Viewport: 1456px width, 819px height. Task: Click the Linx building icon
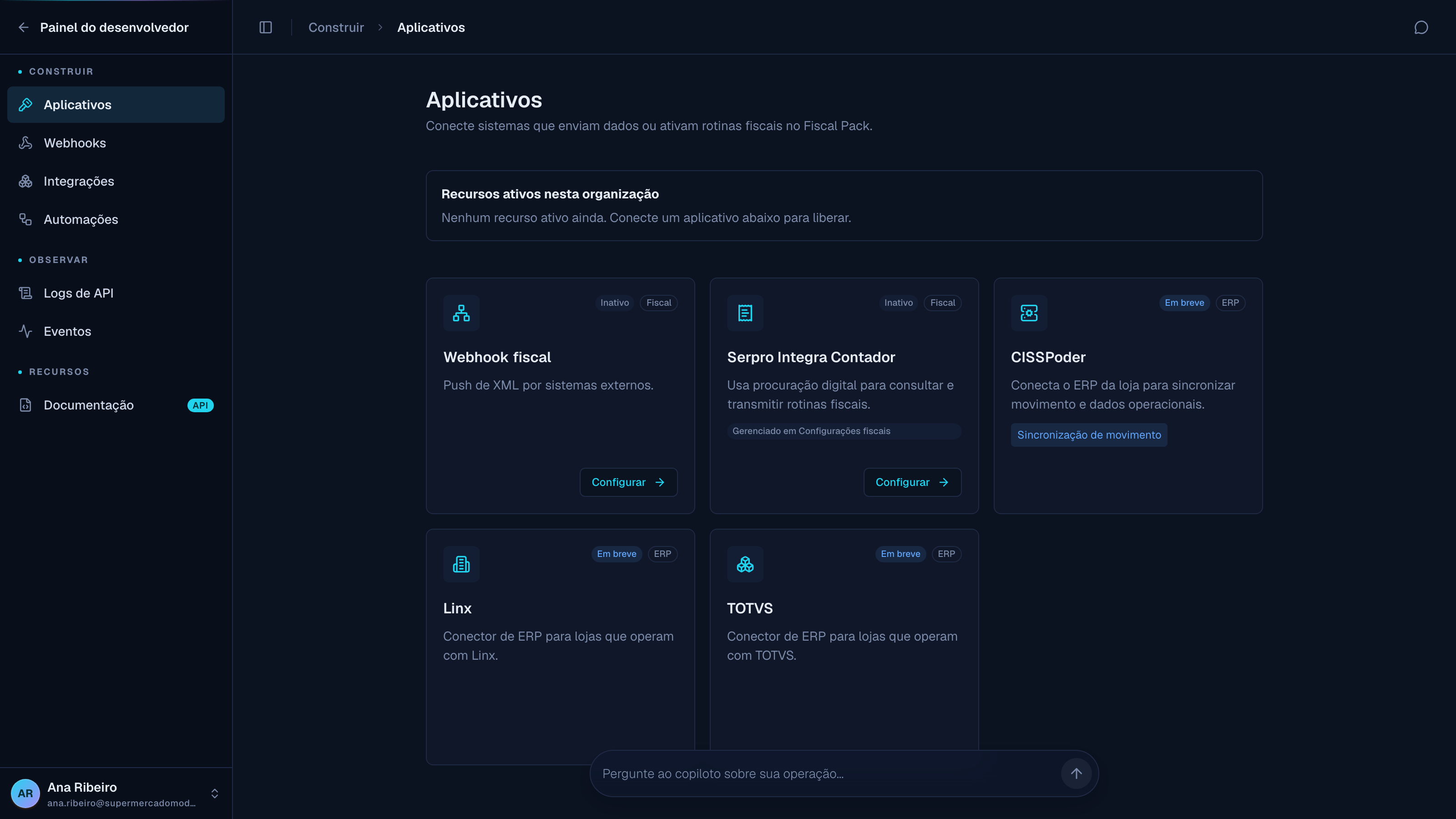461,564
